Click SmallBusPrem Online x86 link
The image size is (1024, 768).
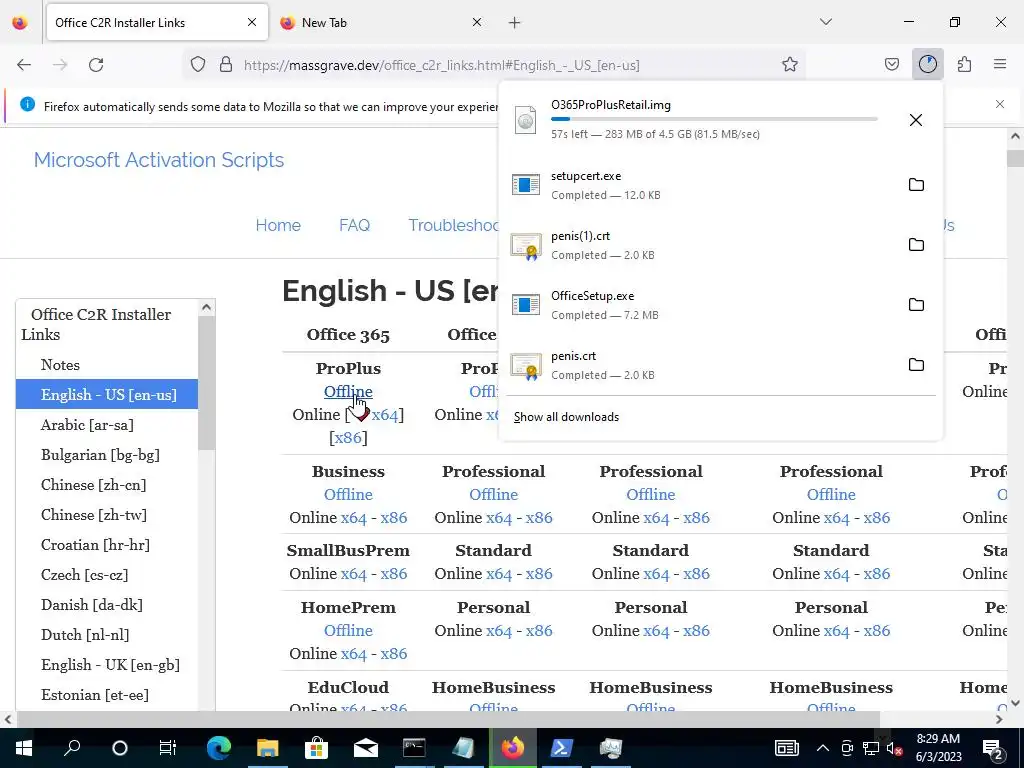(x=394, y=574)
